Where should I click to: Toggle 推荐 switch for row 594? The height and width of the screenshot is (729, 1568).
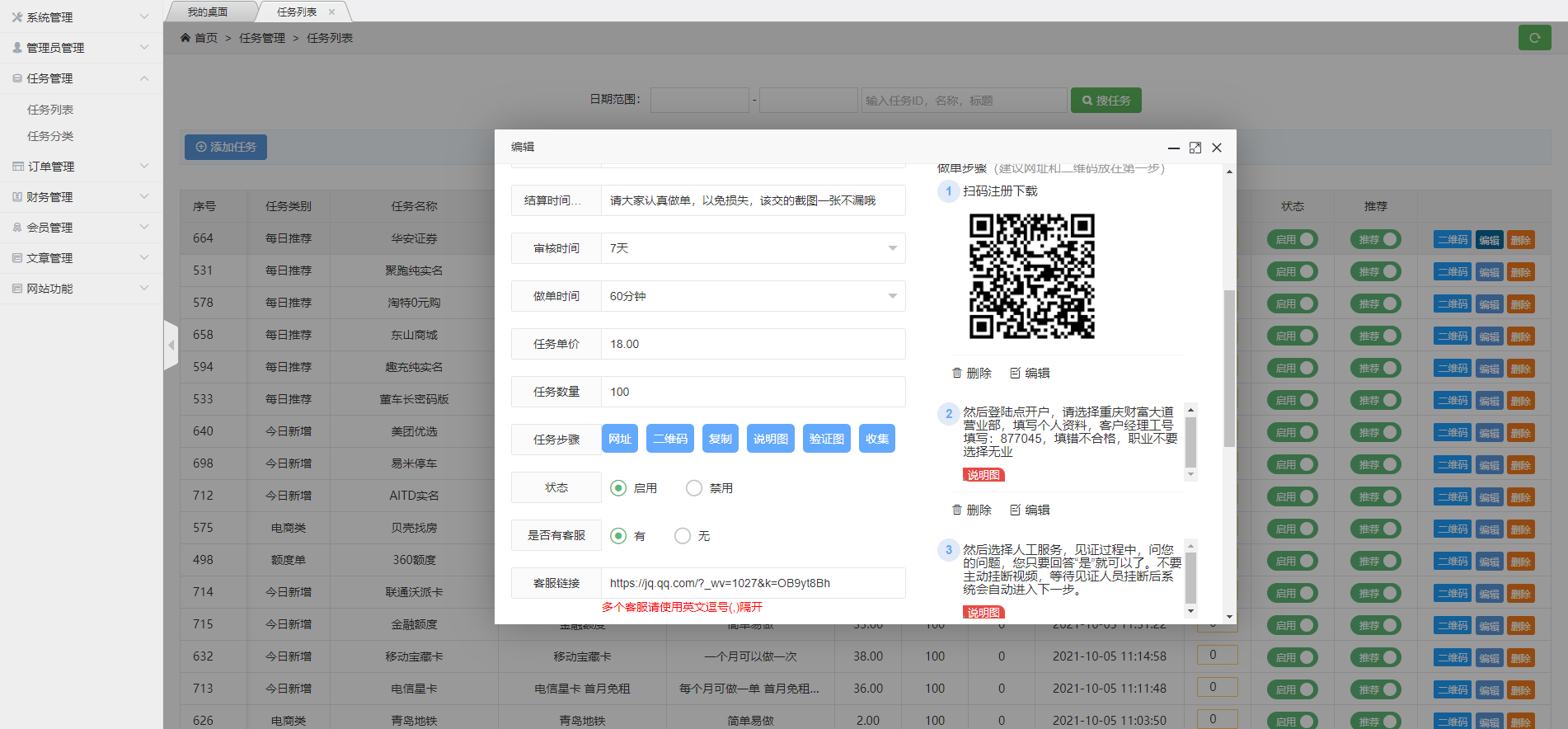1376,368
